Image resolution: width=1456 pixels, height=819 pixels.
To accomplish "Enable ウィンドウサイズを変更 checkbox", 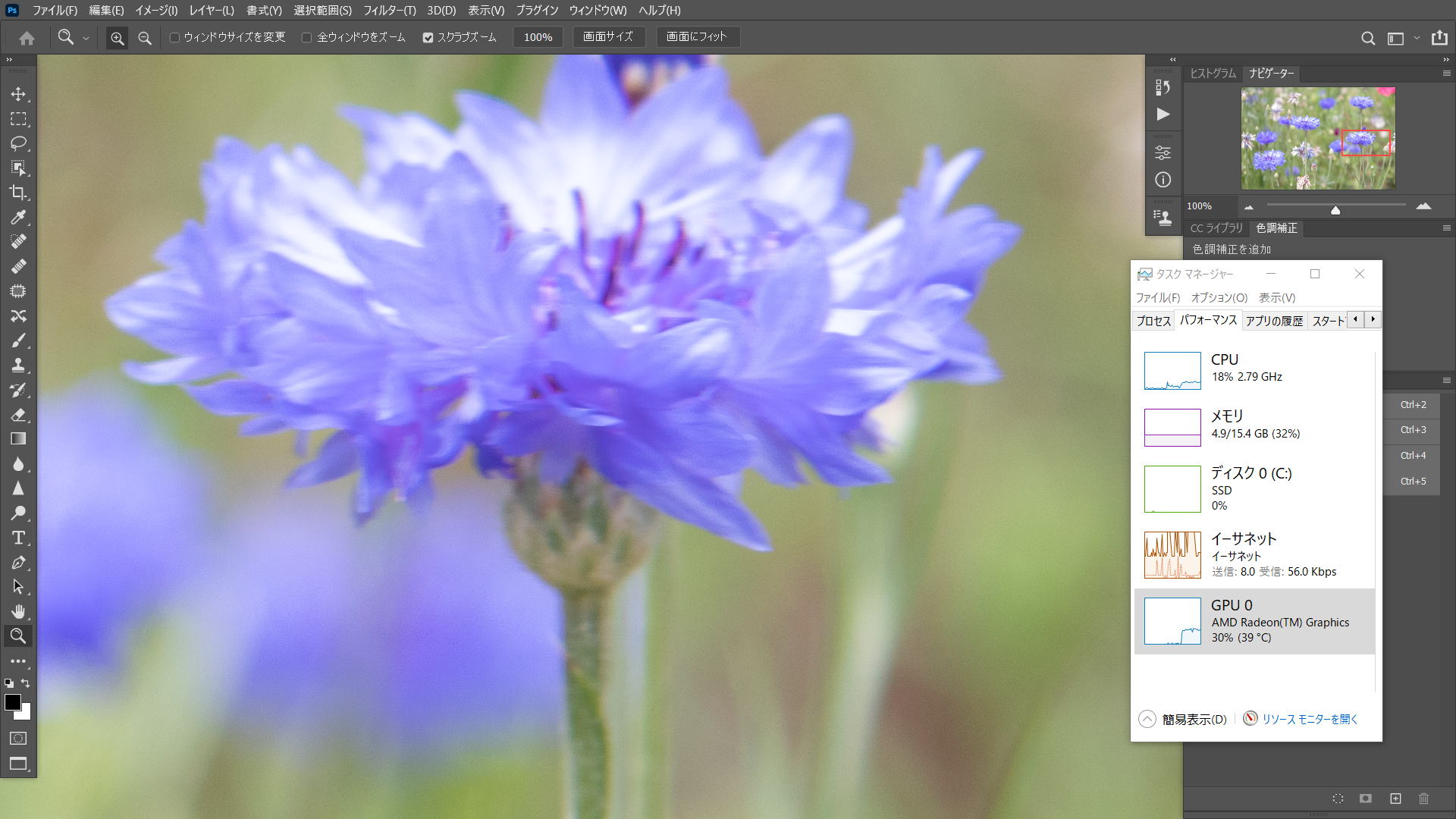I will tap(174, 37).
